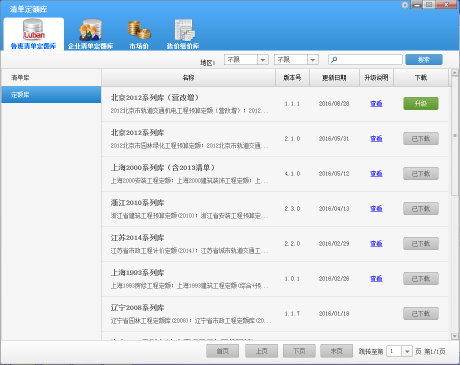This screenshot has width=460, height=365.
Task: Open the view link for Shanghai 2000 series
Action: pyautogui.click(x=376, y=174)
